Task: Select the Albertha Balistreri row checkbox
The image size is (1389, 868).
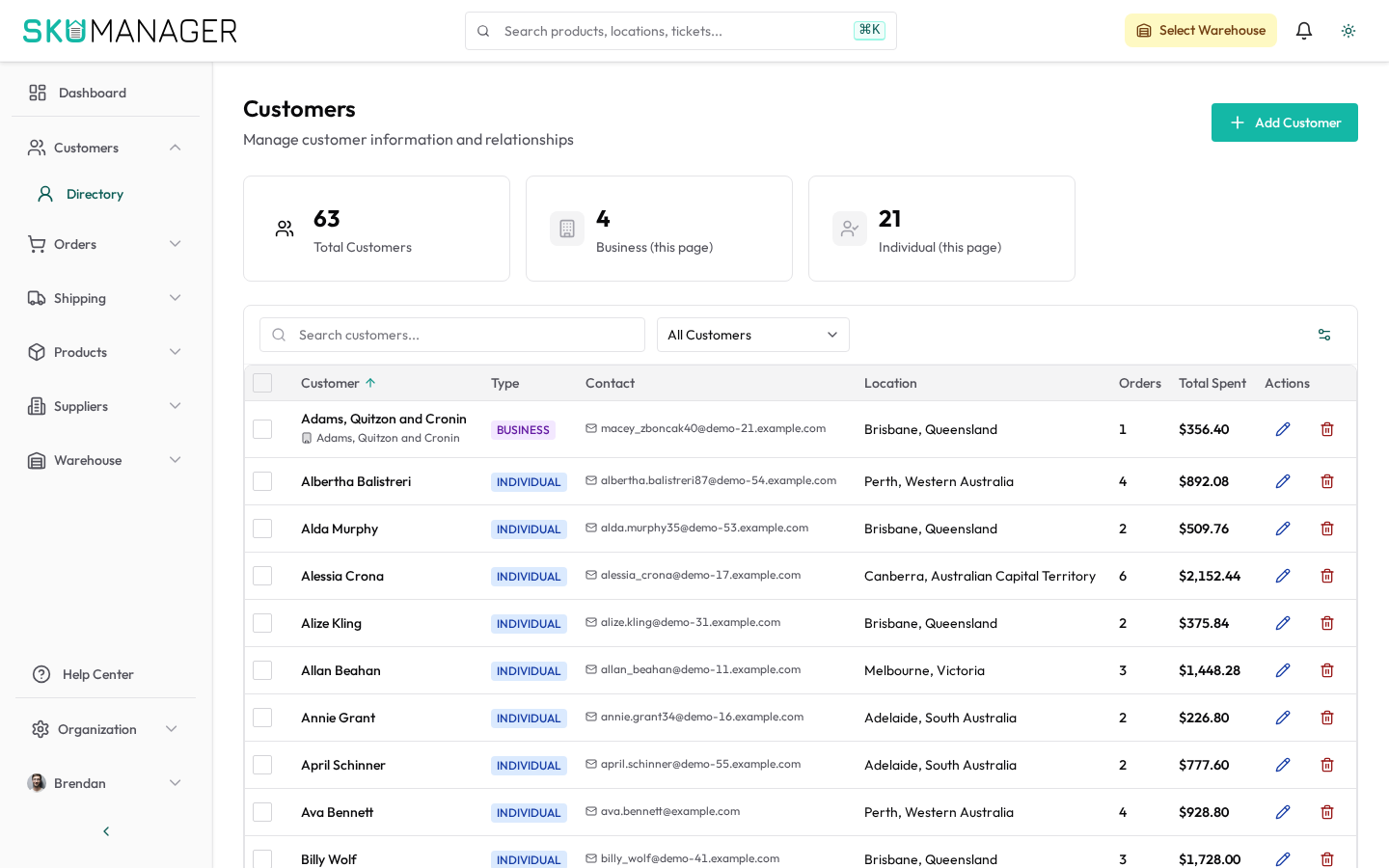Action: [x=262, y=481]
